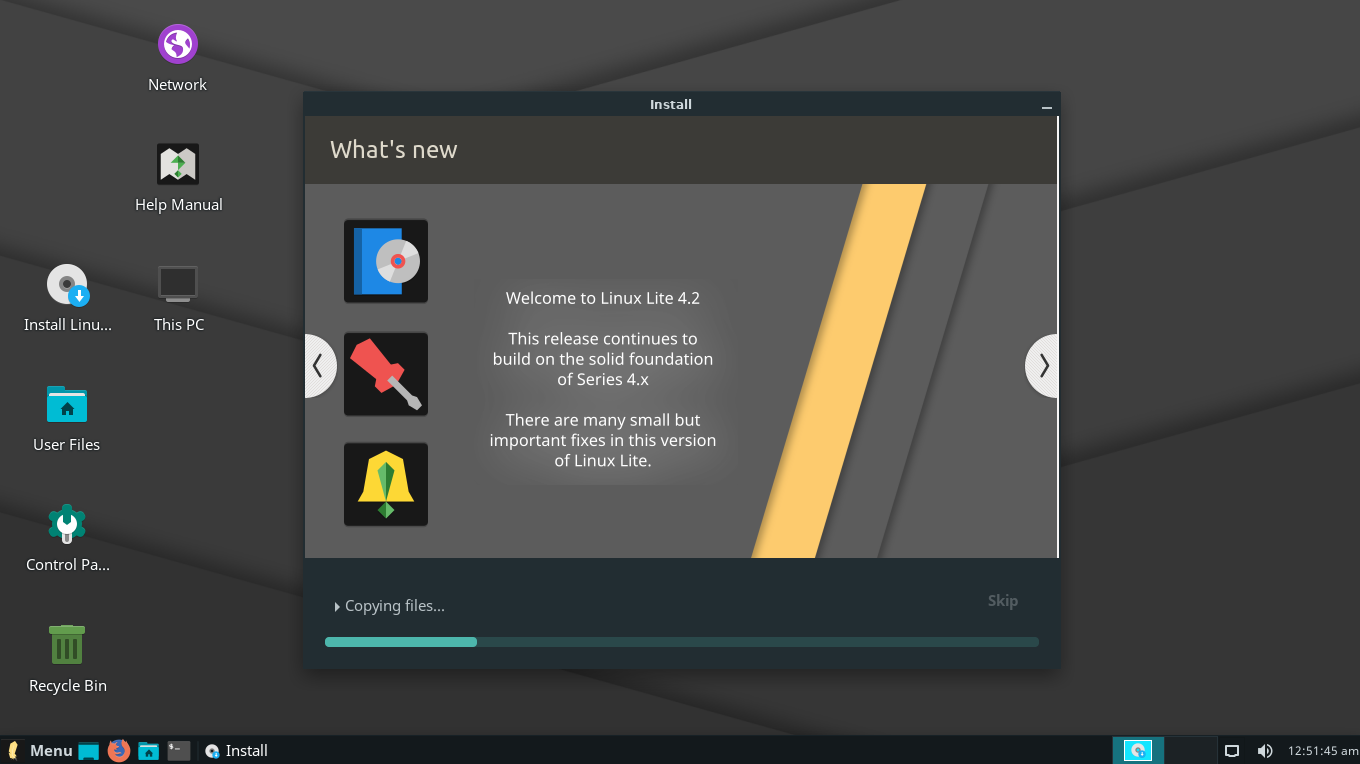
Task: Click the volume icon in system tray
Action: [x=1264, y=750]
